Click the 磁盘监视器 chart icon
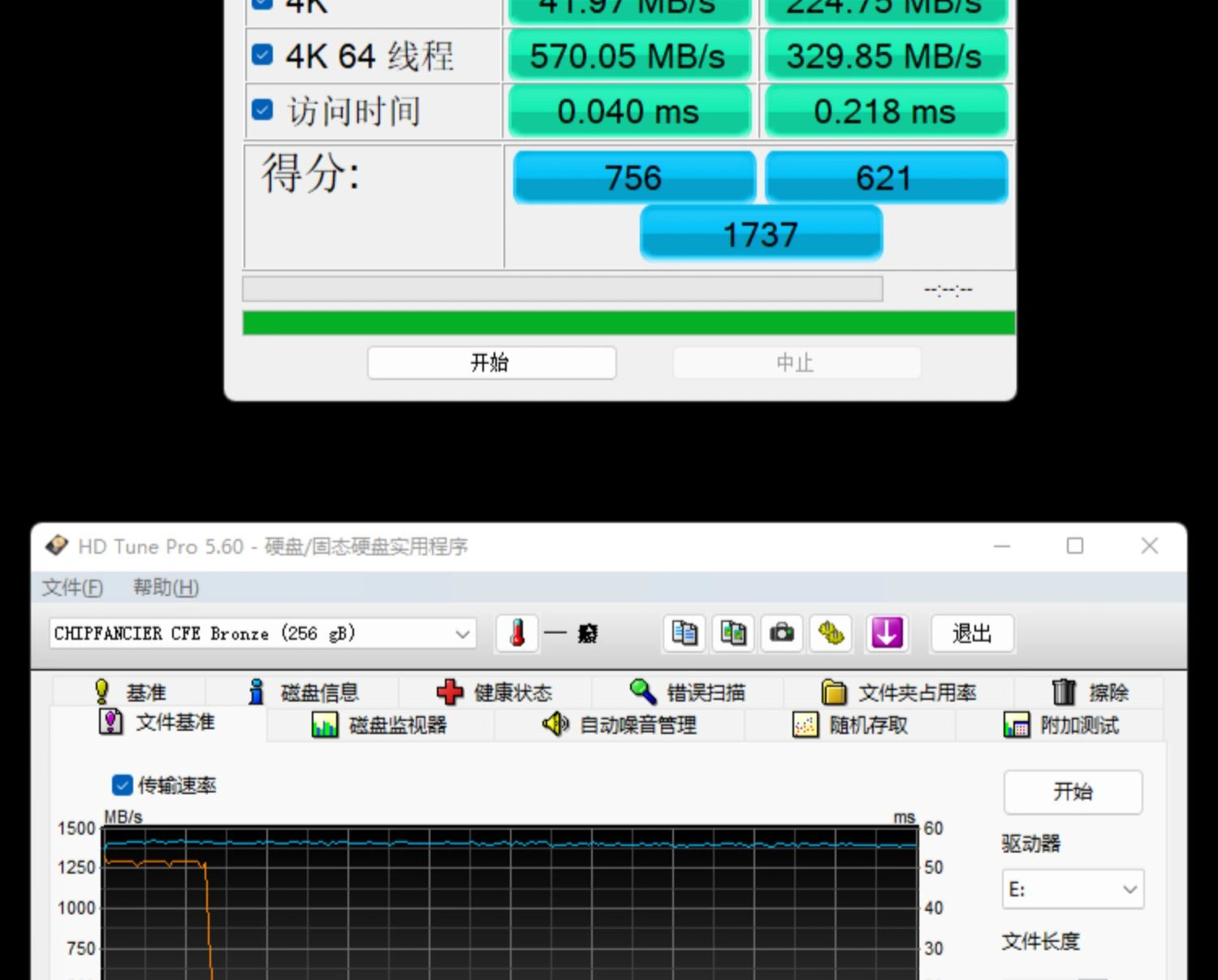The height and width of the screenshot is (980, 1218). [x=324, y=725]
